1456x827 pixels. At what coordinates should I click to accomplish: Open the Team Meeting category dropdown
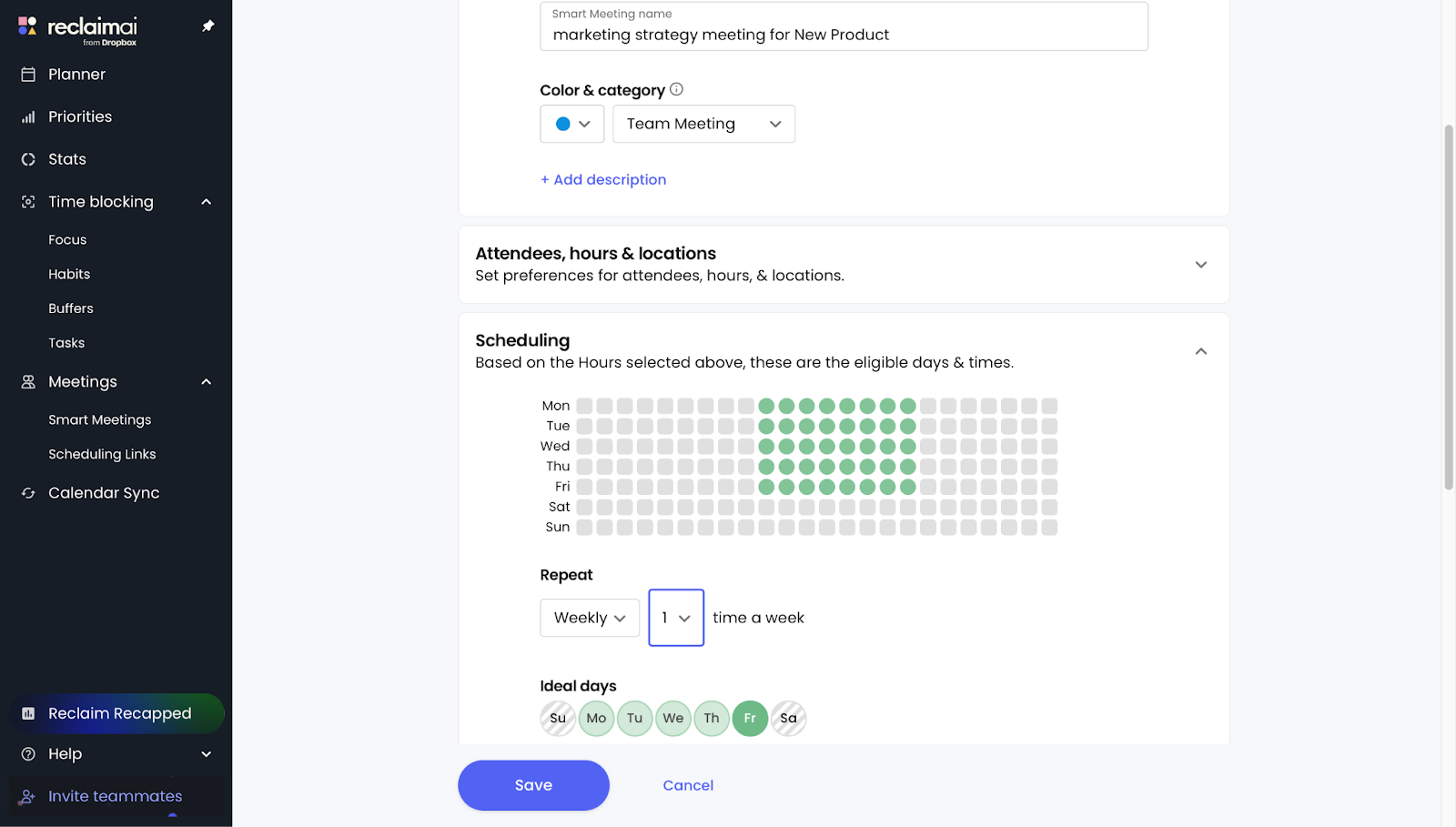(x=703, y=125)
